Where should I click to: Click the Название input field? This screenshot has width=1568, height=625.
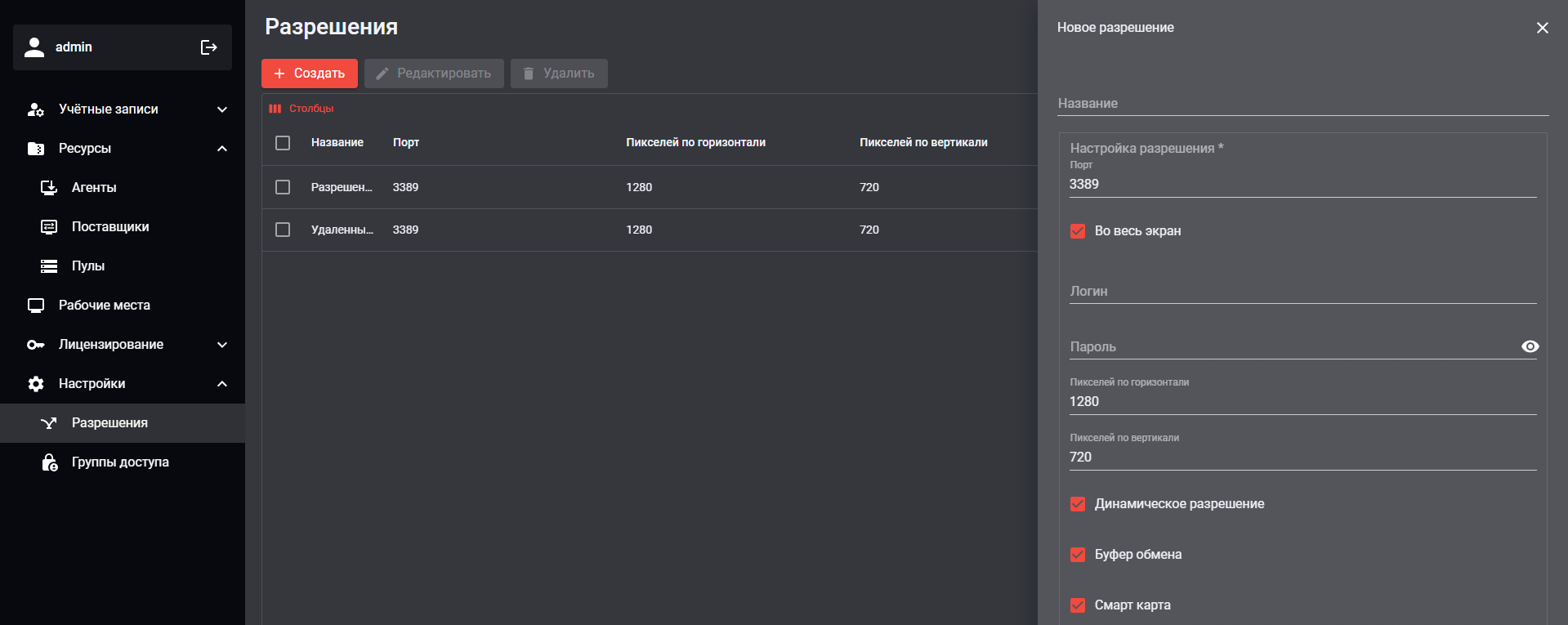1302,104
